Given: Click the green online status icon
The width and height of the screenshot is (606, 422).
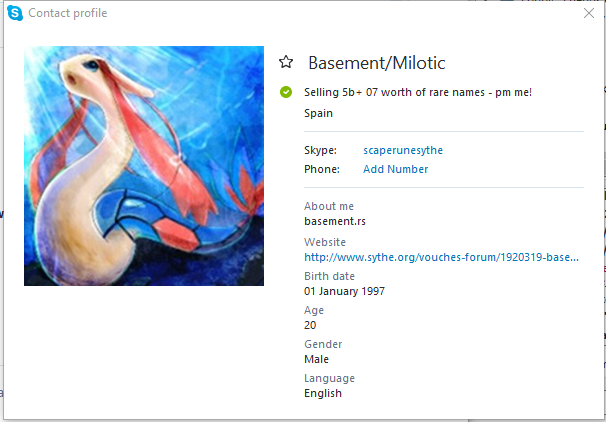Looking at the screenshot, I should [x=286, y=92].
